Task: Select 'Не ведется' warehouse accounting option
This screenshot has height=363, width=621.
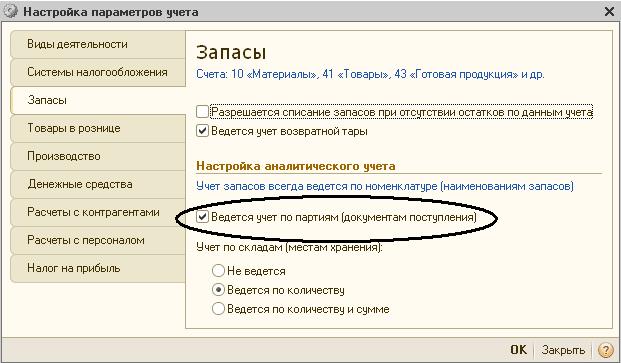Action: point(218,271)
